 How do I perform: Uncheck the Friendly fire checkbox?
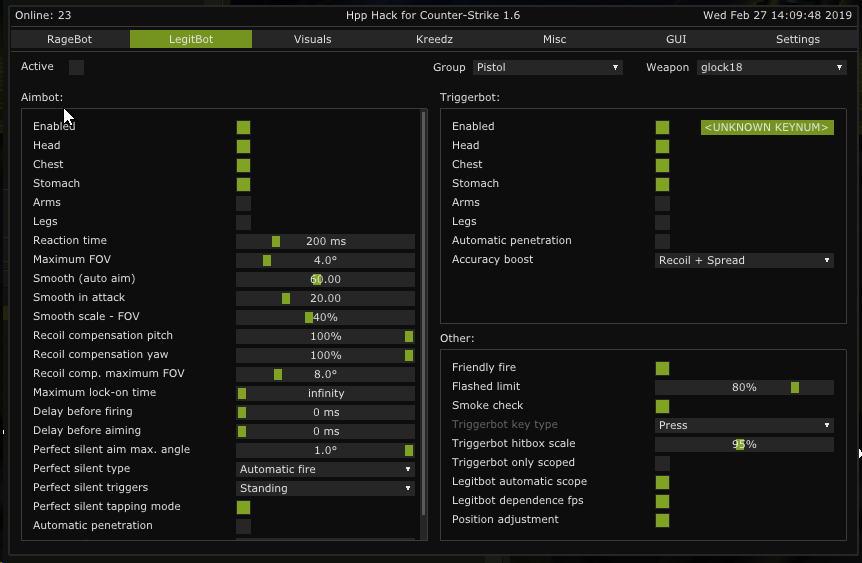[x=662, y=368]
